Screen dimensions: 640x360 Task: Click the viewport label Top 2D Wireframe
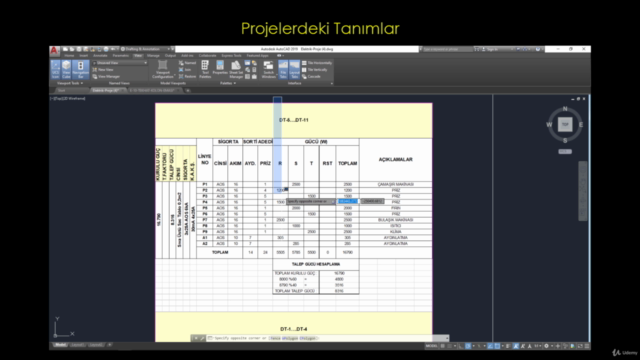(x=68, y=98)
